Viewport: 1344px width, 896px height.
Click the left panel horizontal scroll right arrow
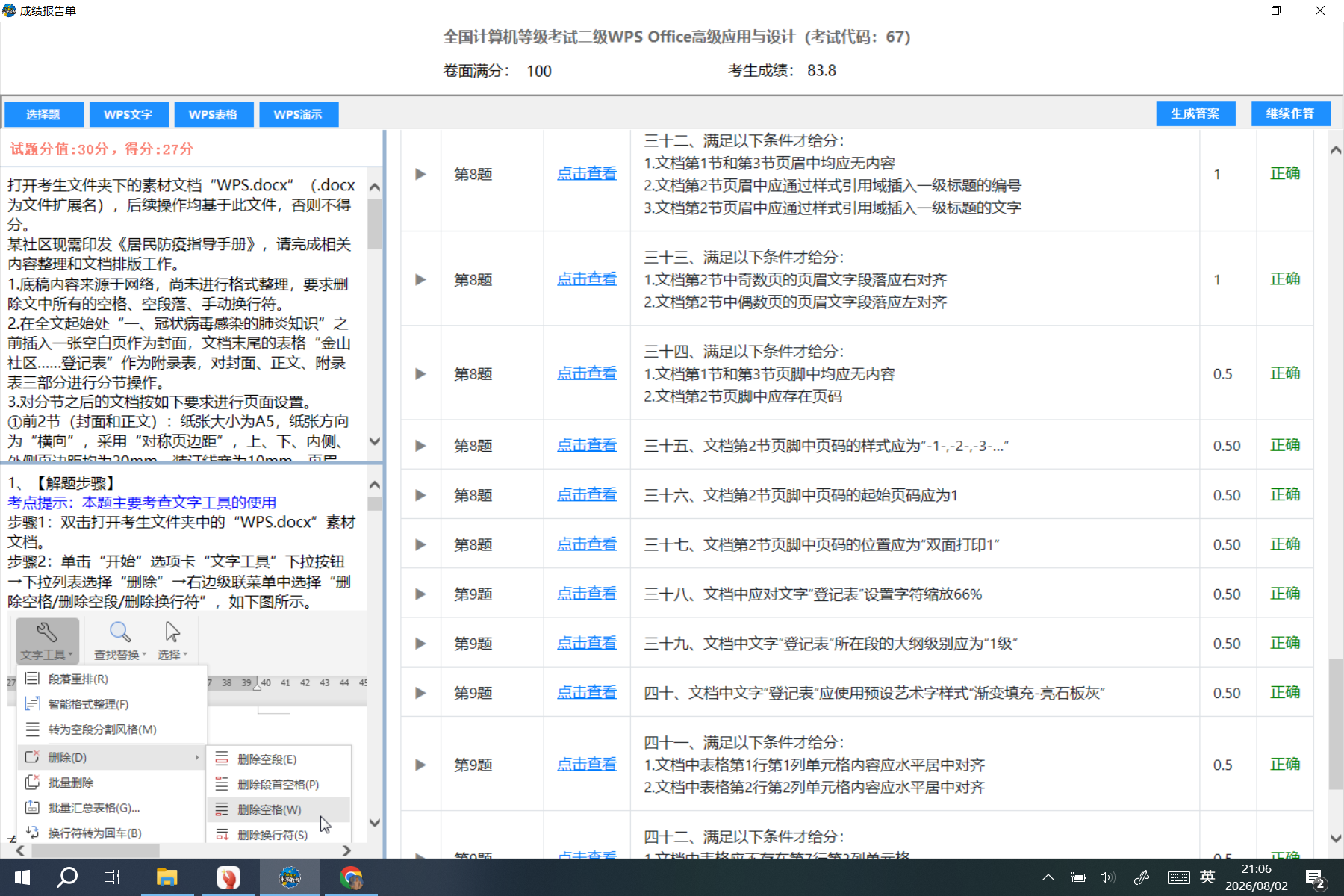[346, 850]
